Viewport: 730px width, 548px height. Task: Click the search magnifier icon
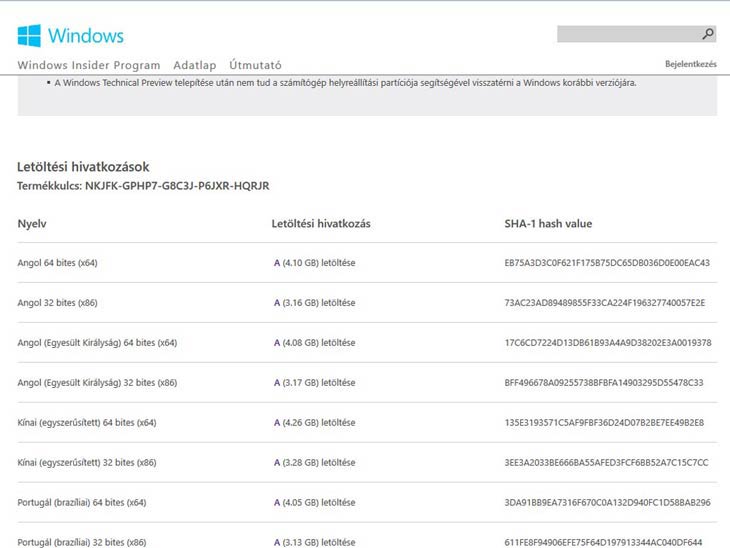pos(708,34)
